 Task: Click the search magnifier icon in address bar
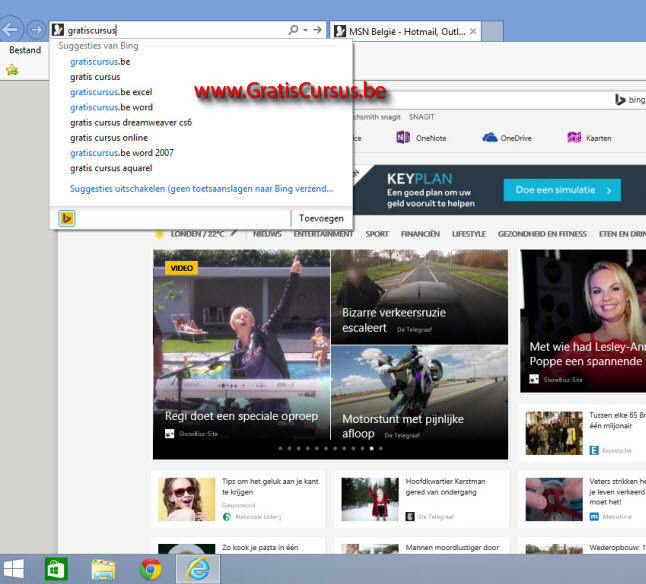tap(293, 30)
